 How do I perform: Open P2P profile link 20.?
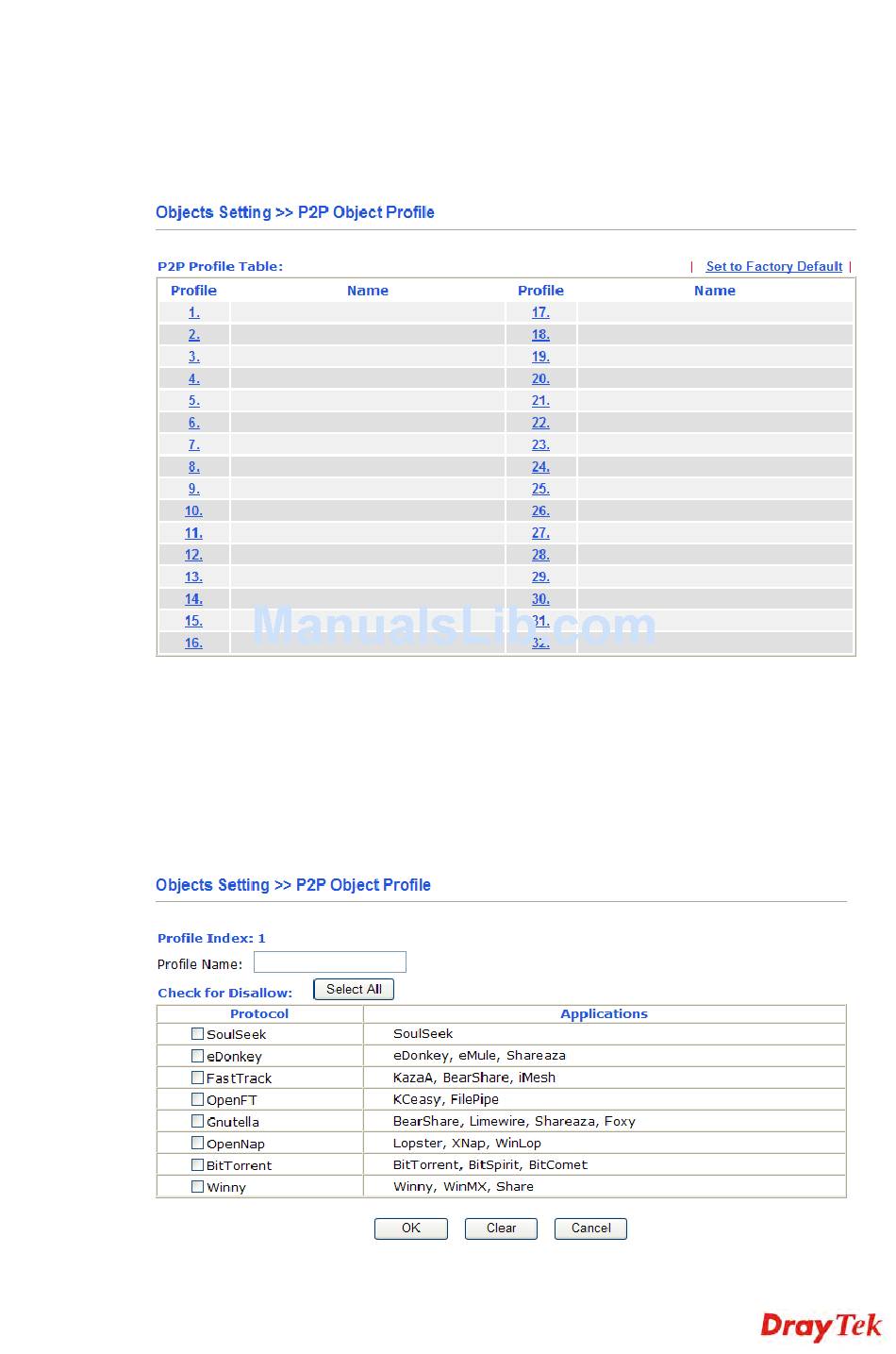(540, 378)
